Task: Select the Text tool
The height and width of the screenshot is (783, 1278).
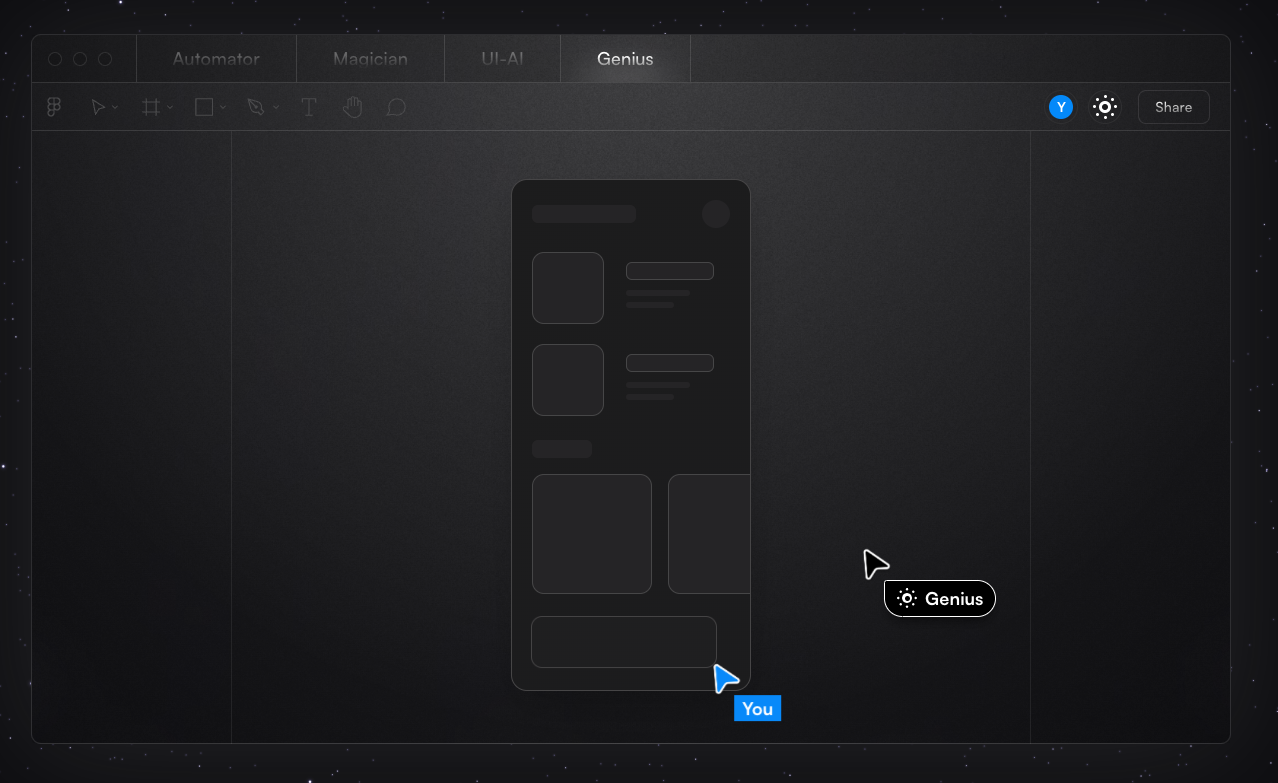Action: click(309, 107)
